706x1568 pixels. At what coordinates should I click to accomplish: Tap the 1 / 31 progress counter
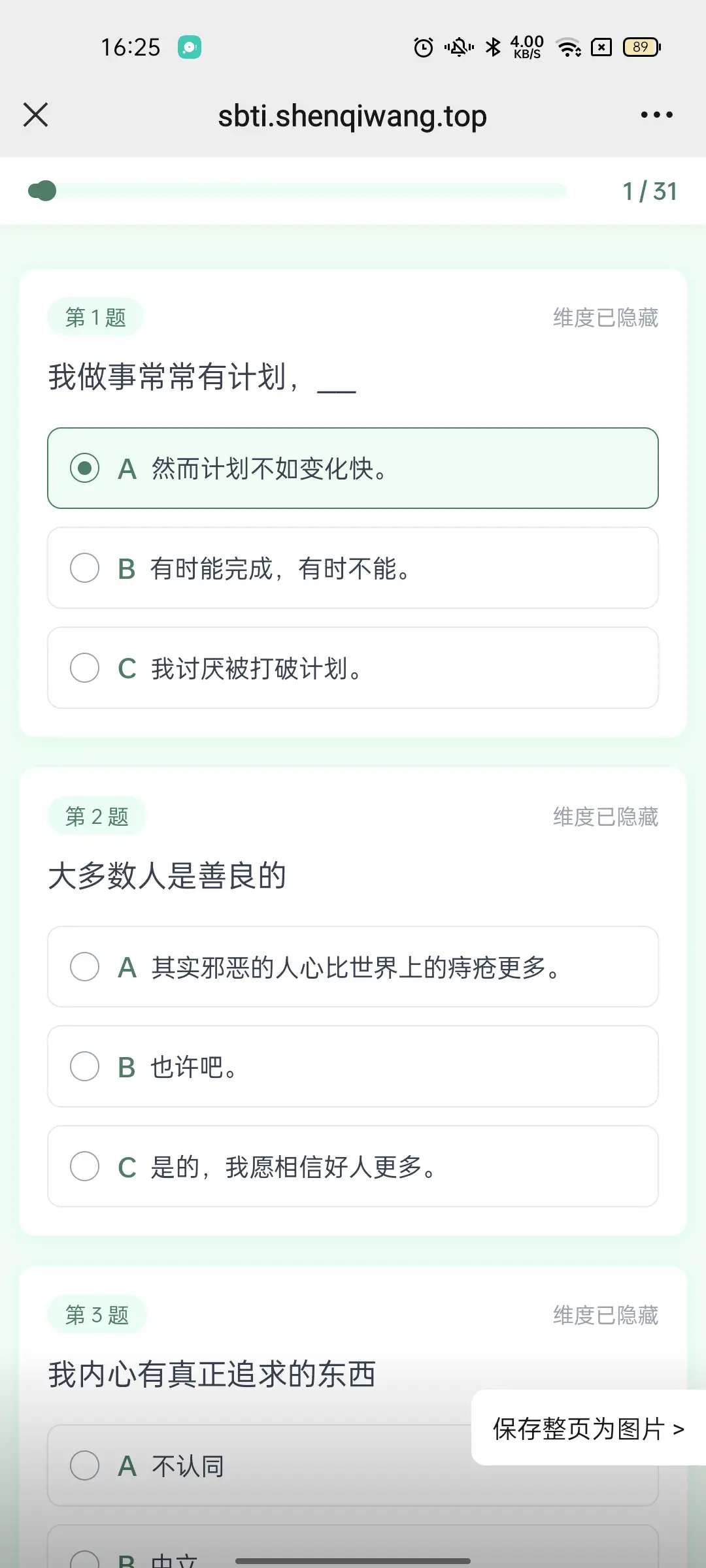(650, 191)
